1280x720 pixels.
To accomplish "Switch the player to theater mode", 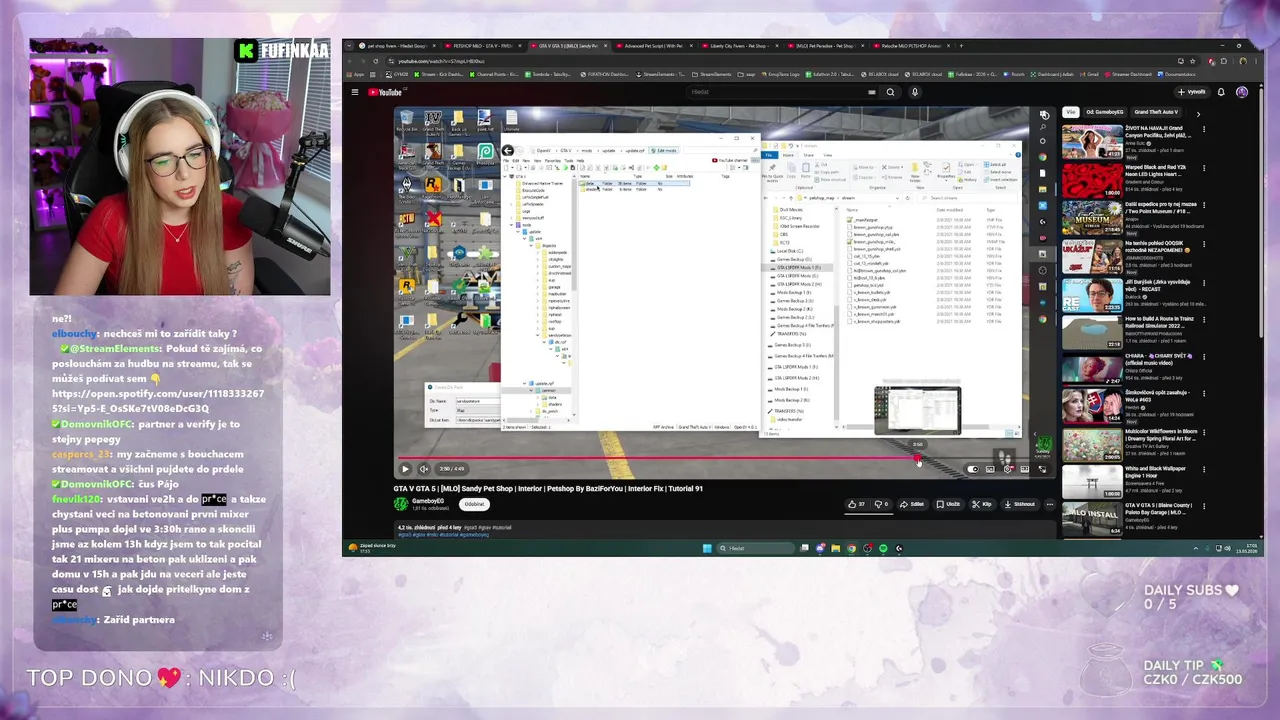I will pyautogui.click(x=1024, y=469).
